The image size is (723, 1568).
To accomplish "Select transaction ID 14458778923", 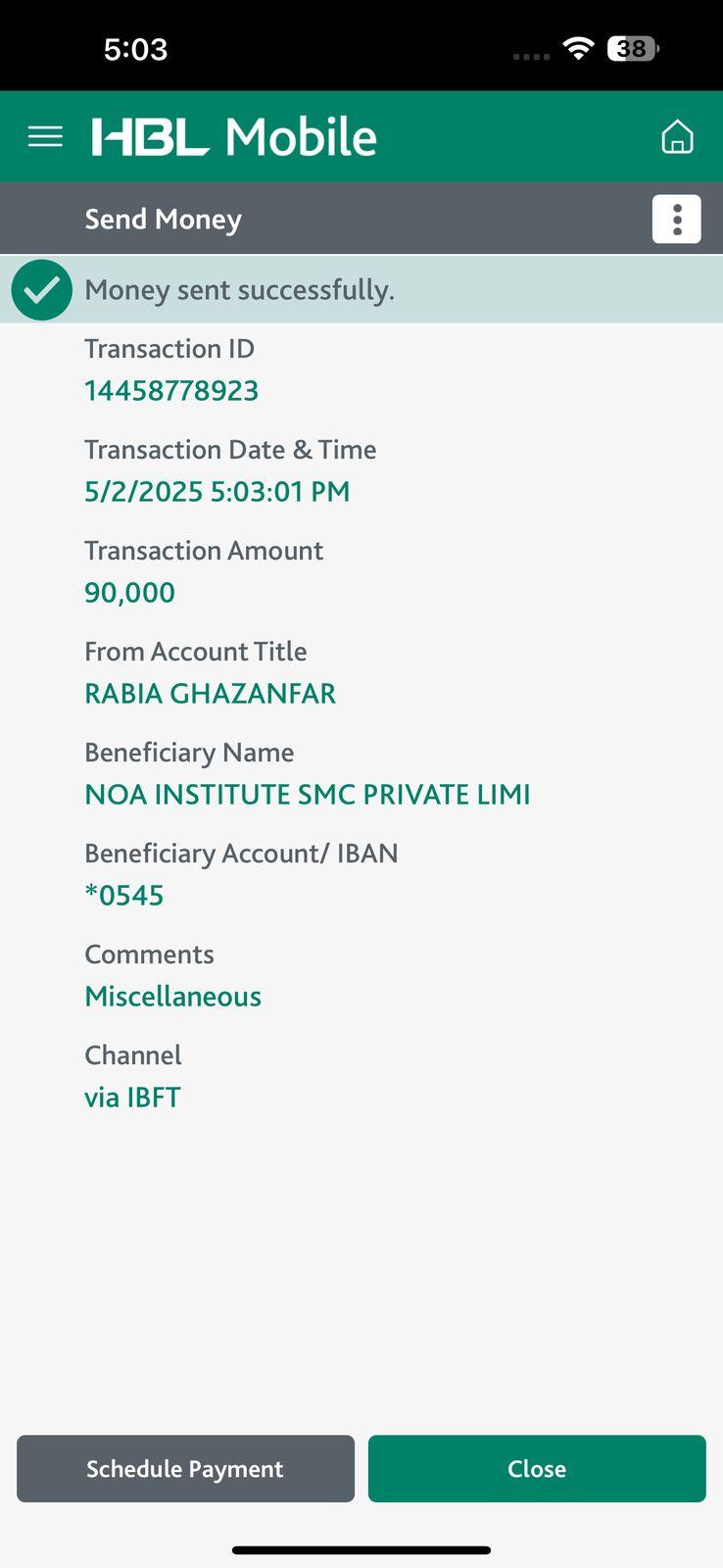I will 171,391.
